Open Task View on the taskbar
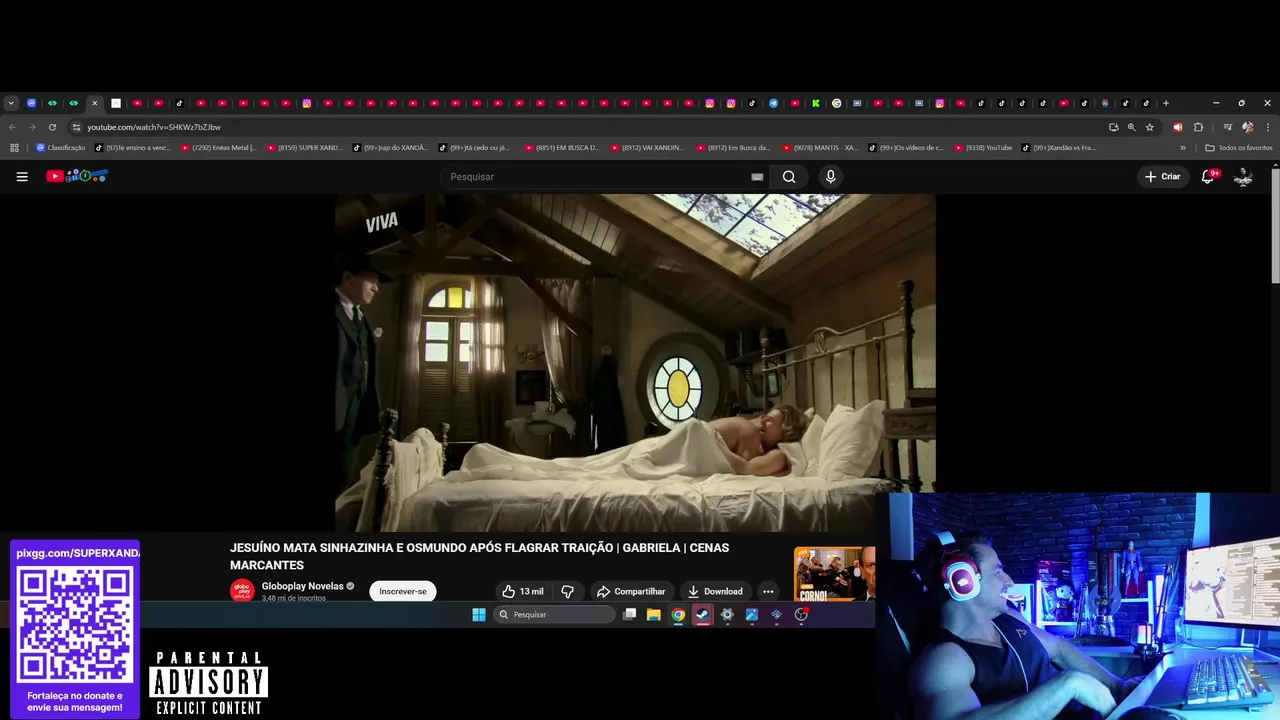 [629, 614]
